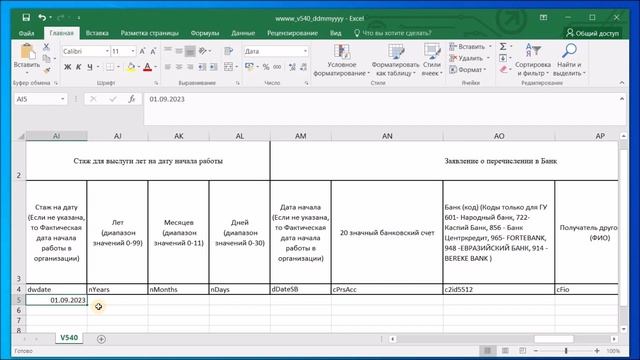Open Сортировка и фильтр menu
Viewport: 640px width, 360px height.
pos(533,60)
